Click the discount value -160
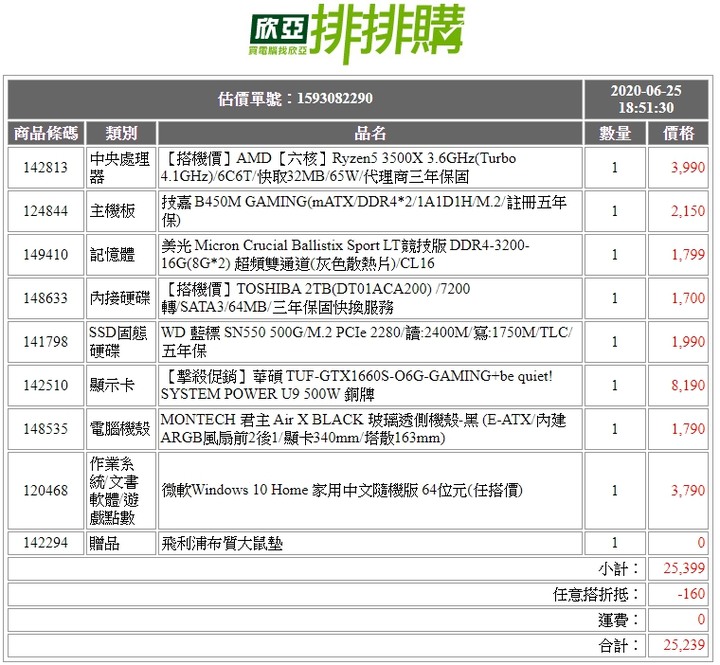Image resolution: width=720 pixels, height=665 pixels. click(691, 594)
